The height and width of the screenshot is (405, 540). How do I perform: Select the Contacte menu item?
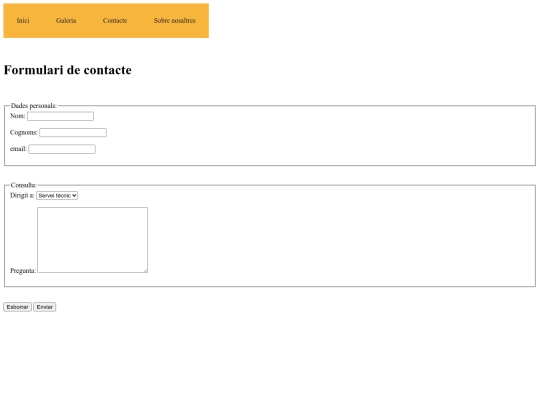pyautogui.click(x=115, y=21)
